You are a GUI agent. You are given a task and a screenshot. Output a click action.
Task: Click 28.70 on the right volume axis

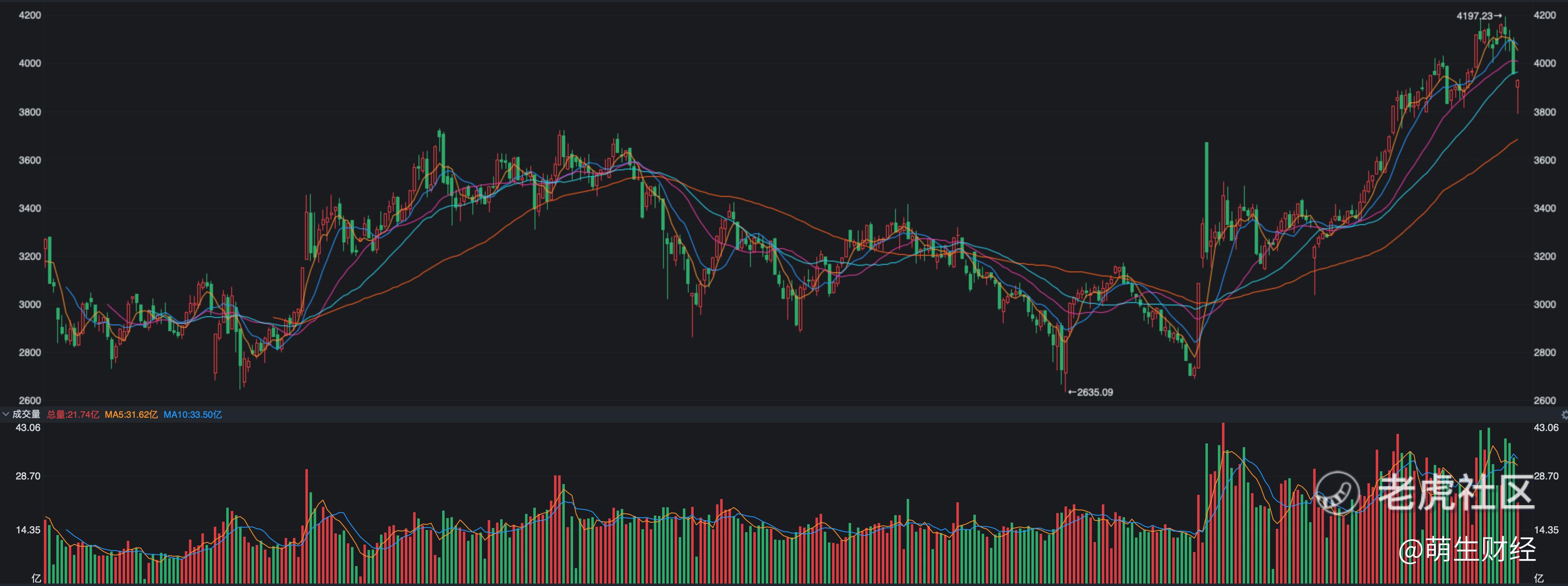pyautogui.click(x=1546, y=476)
